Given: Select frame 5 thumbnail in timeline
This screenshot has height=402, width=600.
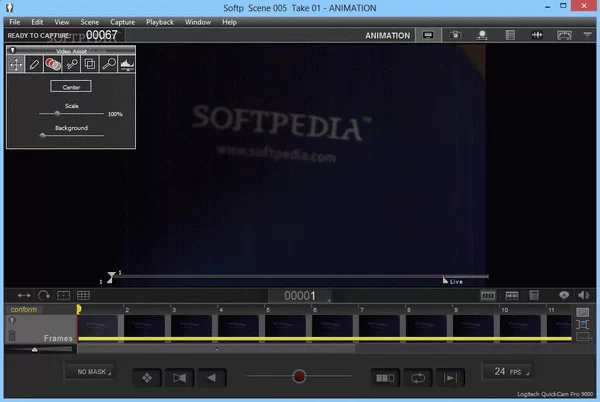Looking at the screenshot, I should coord(285,326).
